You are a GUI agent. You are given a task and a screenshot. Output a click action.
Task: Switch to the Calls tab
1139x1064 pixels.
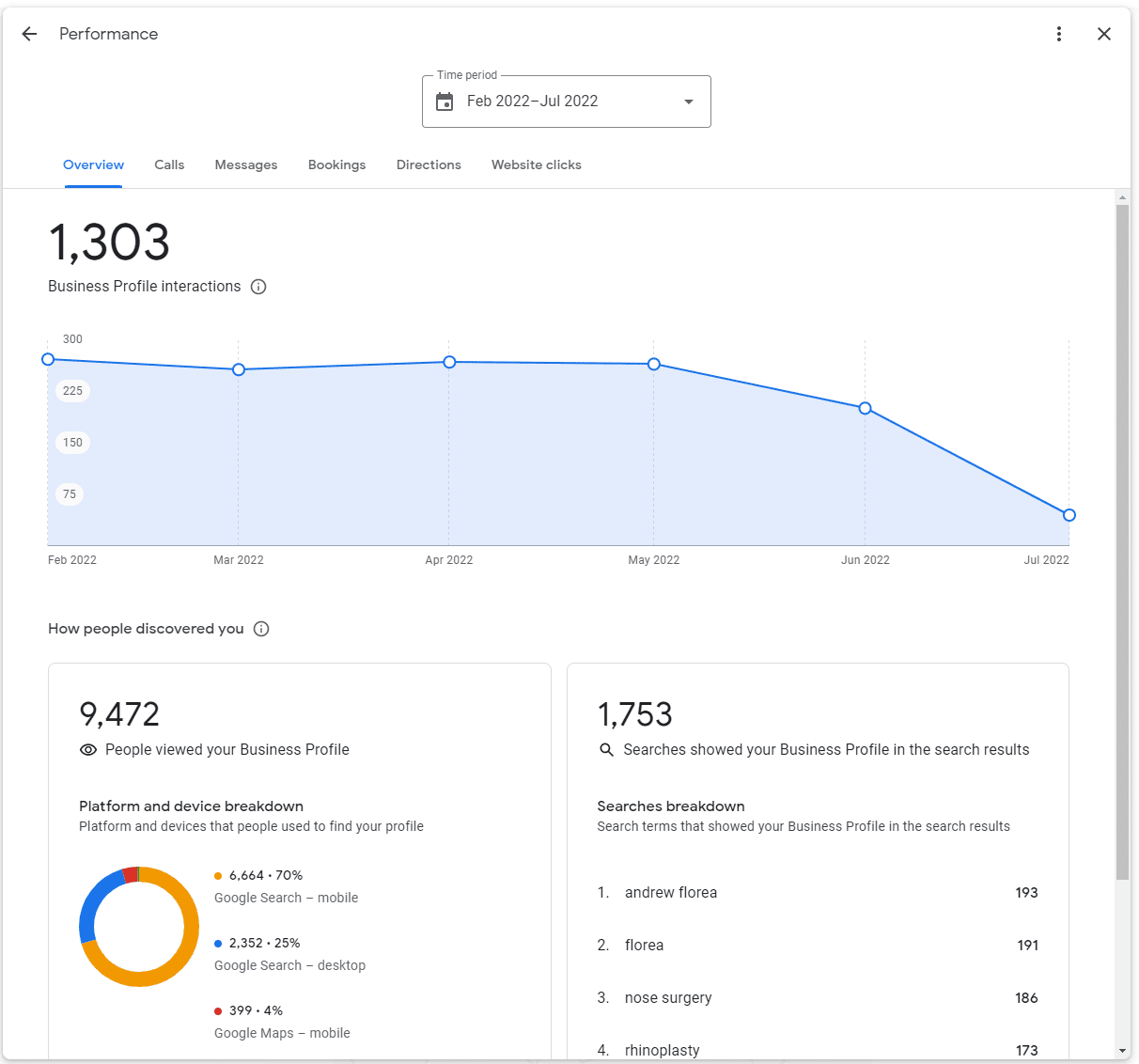(169, 164)
